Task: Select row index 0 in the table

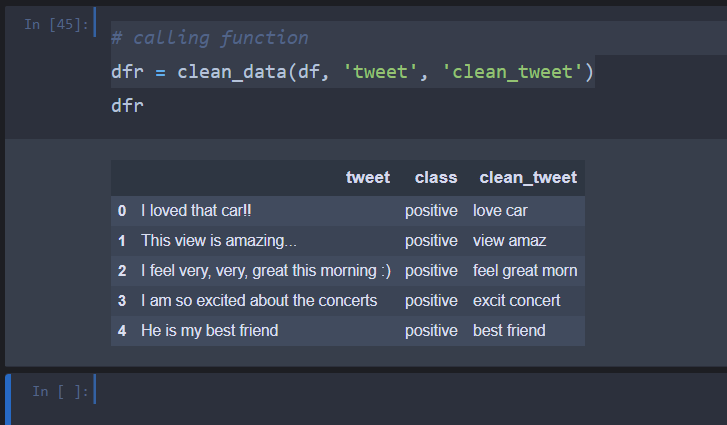Action: click(x=122, y=211)
